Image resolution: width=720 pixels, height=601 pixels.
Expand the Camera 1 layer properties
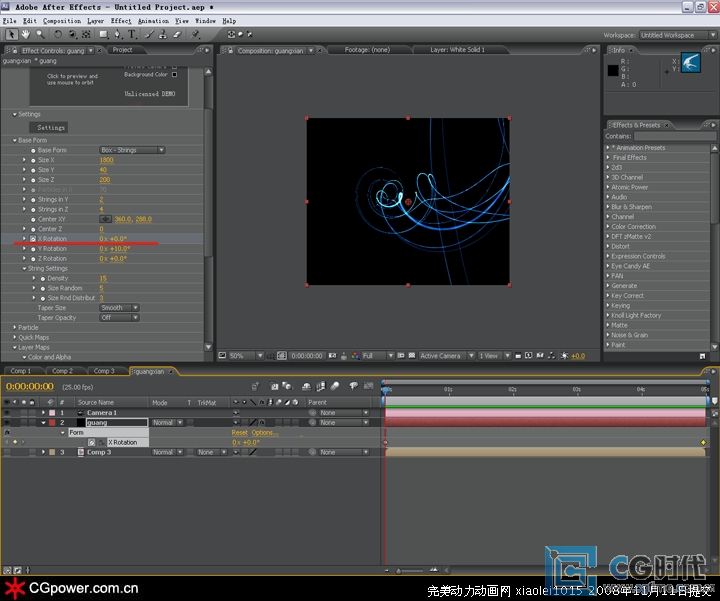44,413
